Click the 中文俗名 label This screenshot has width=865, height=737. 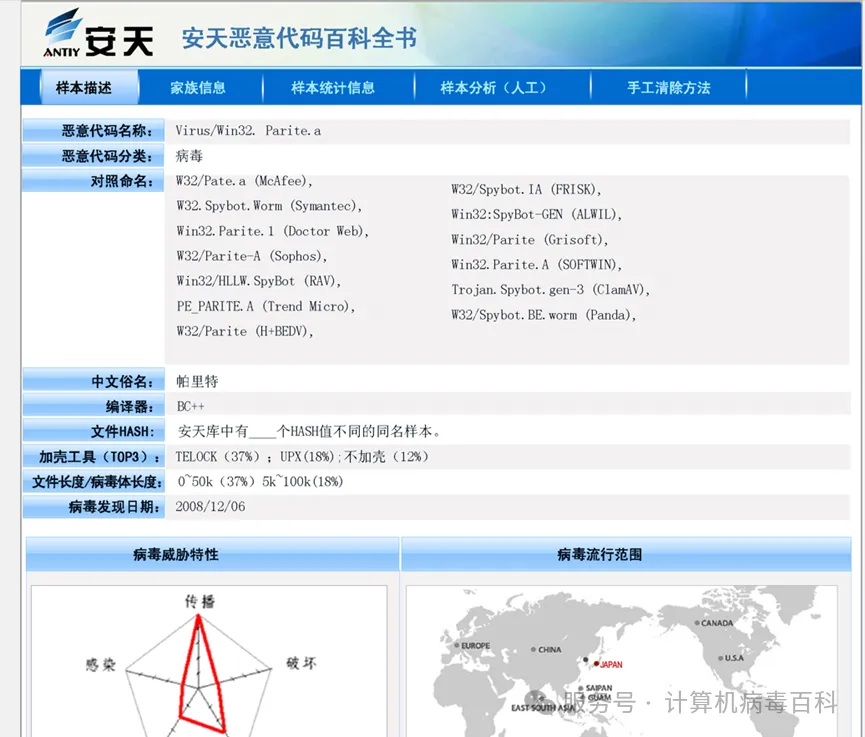[x=94, y=381]
